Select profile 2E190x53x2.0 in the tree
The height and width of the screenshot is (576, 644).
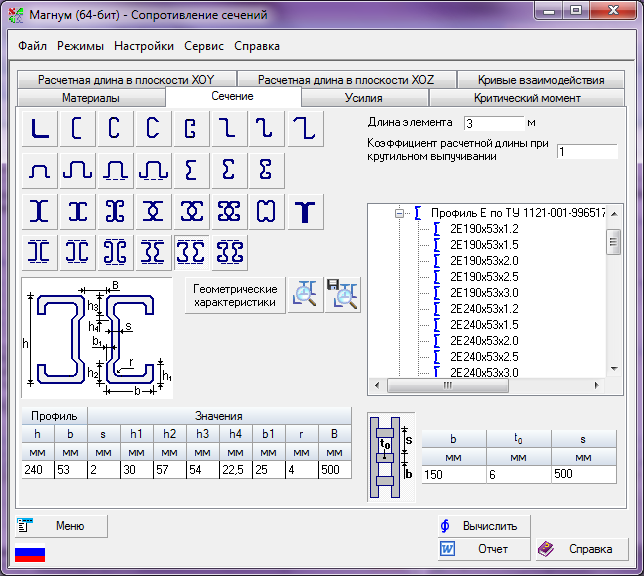(483, 260)
